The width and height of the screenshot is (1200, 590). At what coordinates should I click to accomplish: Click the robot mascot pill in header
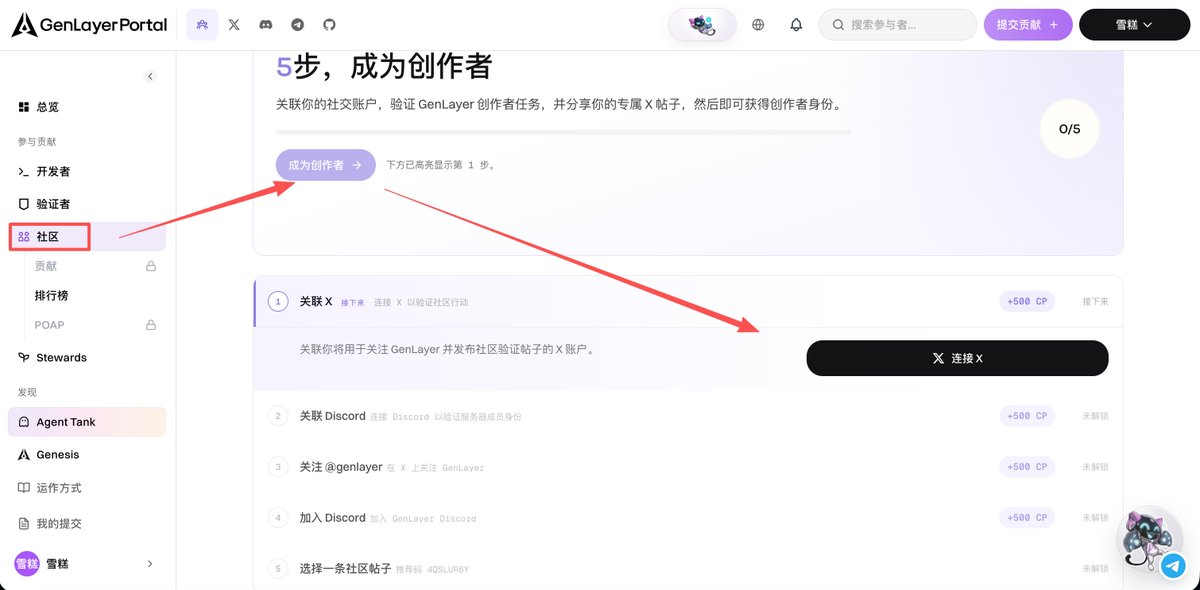coord(702,24)
